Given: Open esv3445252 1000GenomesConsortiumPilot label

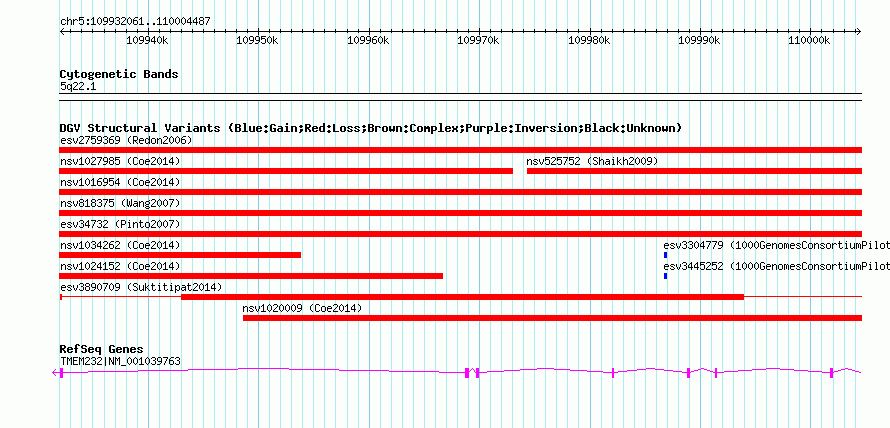Looking at the screenshot, I should click(x=776, y=266).
